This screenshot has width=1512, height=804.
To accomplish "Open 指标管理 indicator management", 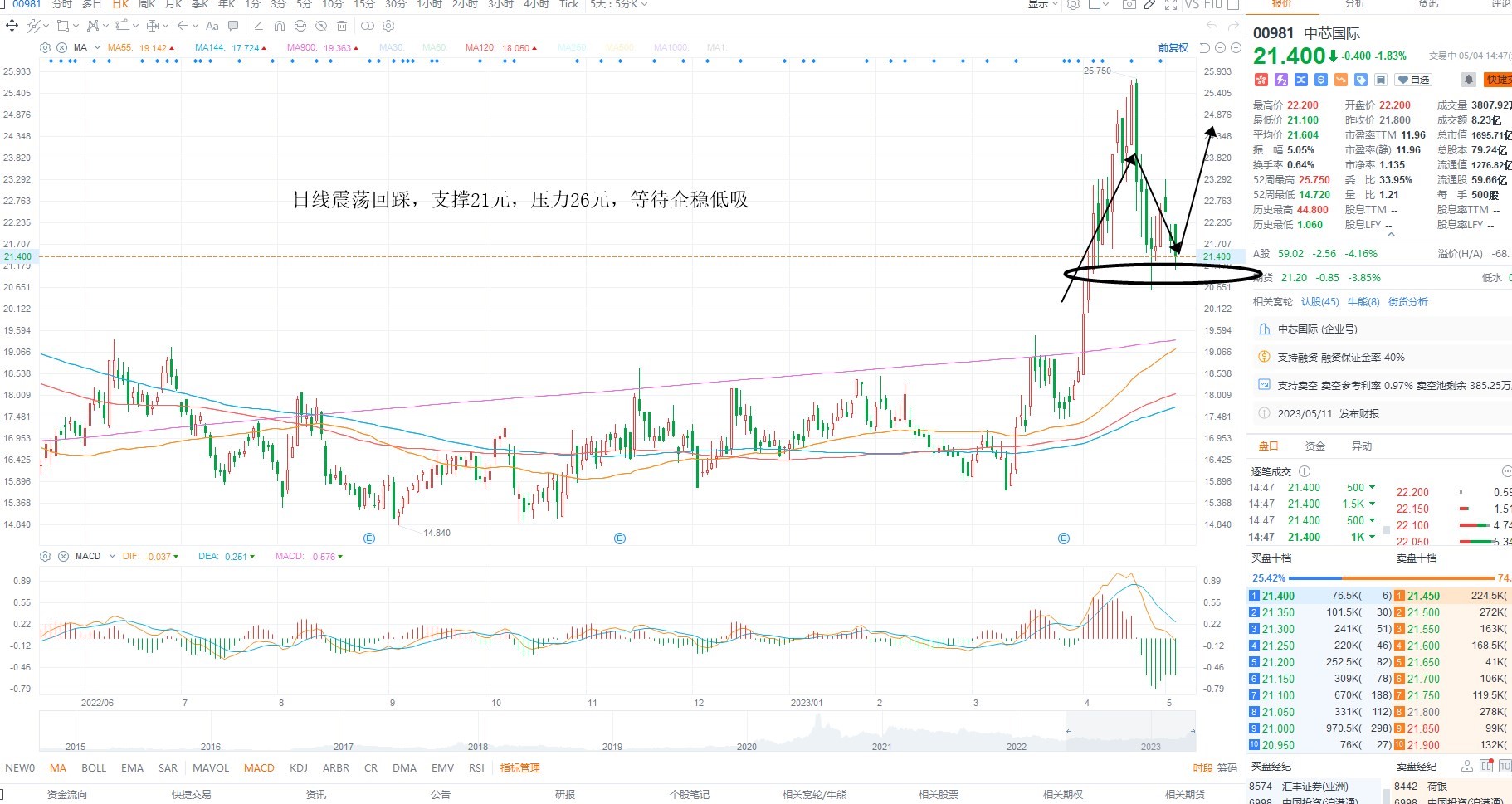I will pos(519,768).
